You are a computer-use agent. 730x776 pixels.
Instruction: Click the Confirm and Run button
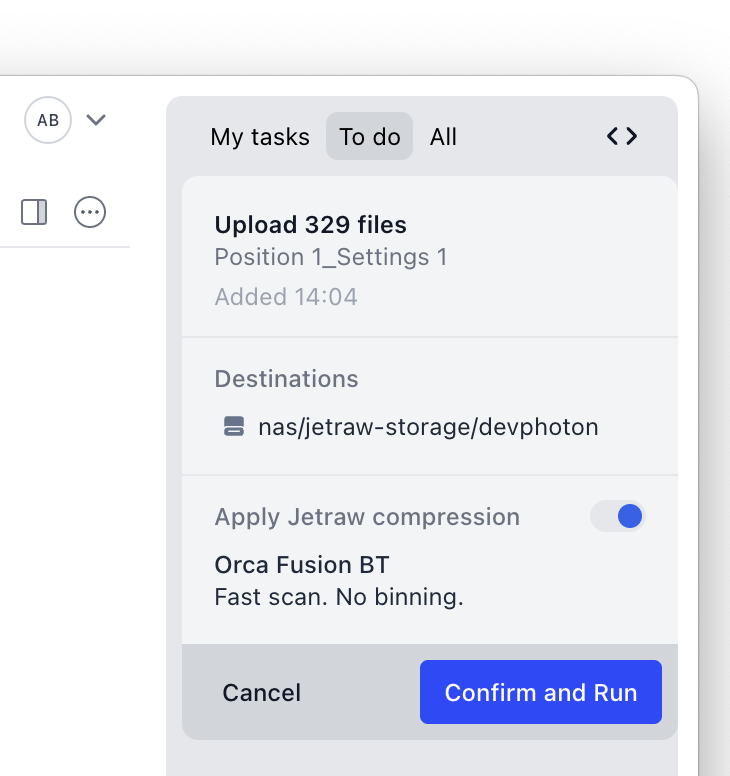pyautogui.click(x=540, y=692)
